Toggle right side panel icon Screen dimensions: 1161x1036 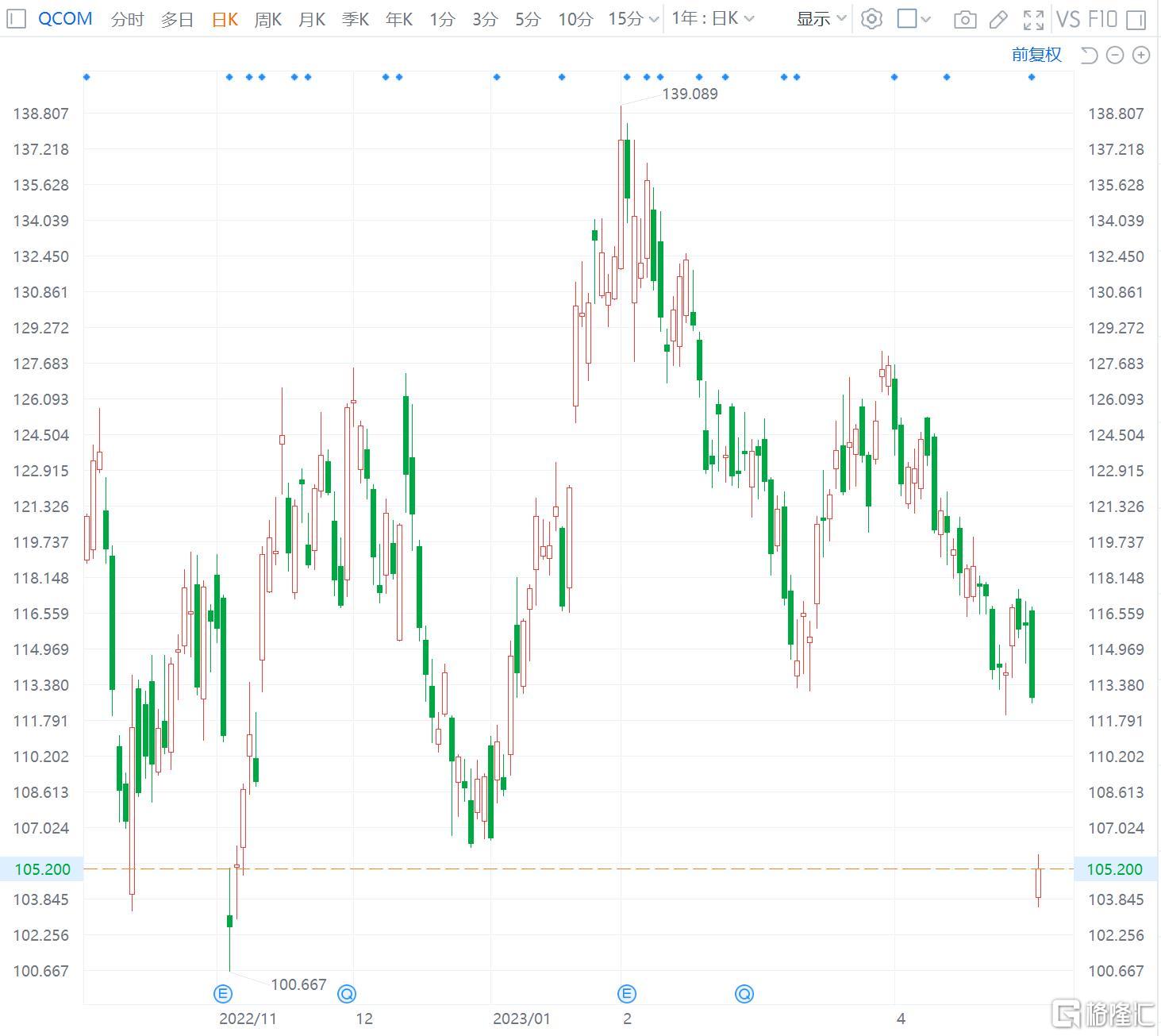(1136, 19)
